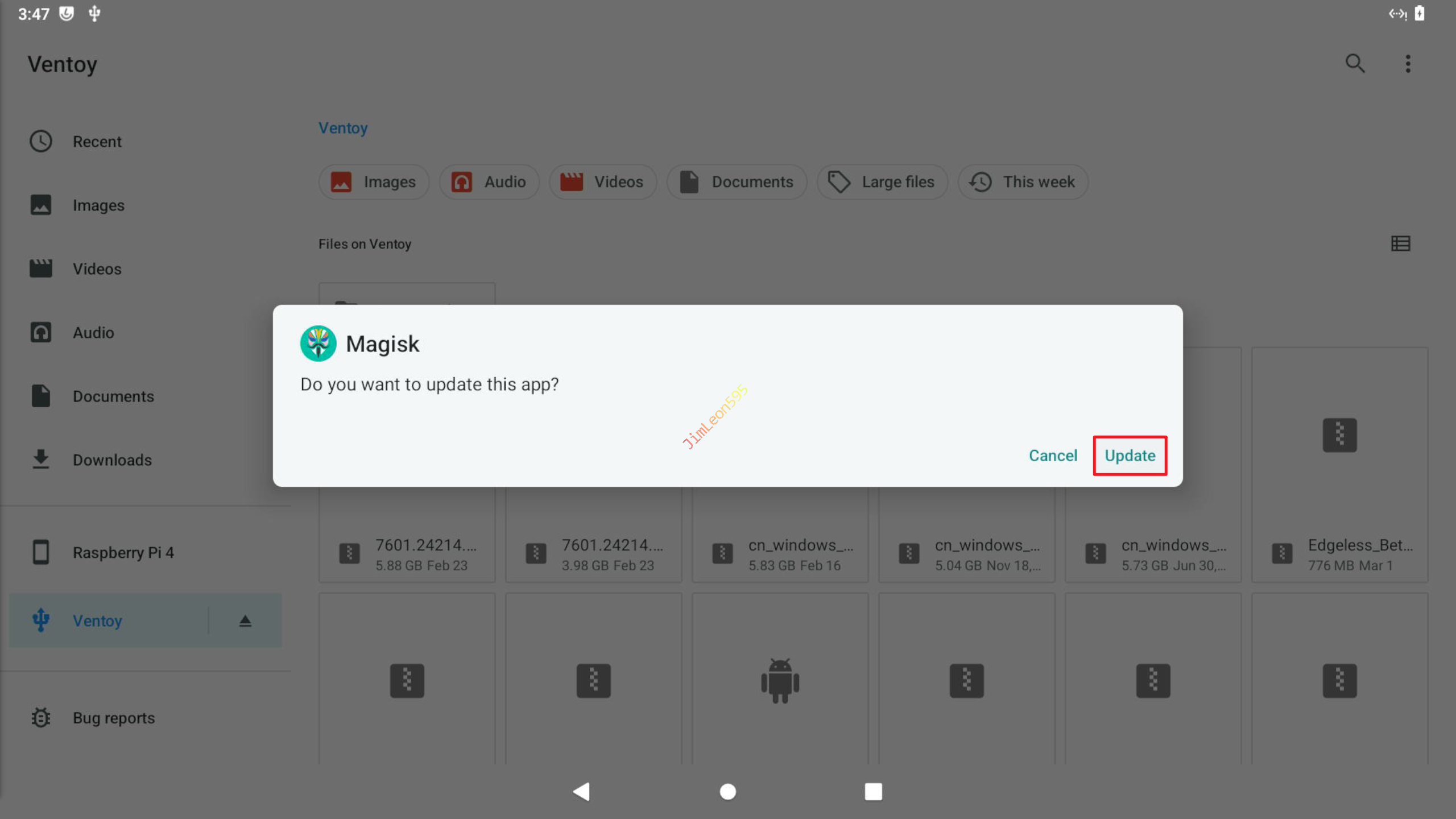Switch to list view layout icon
The image size is (1456, 819).
[x=1400, y=244]
